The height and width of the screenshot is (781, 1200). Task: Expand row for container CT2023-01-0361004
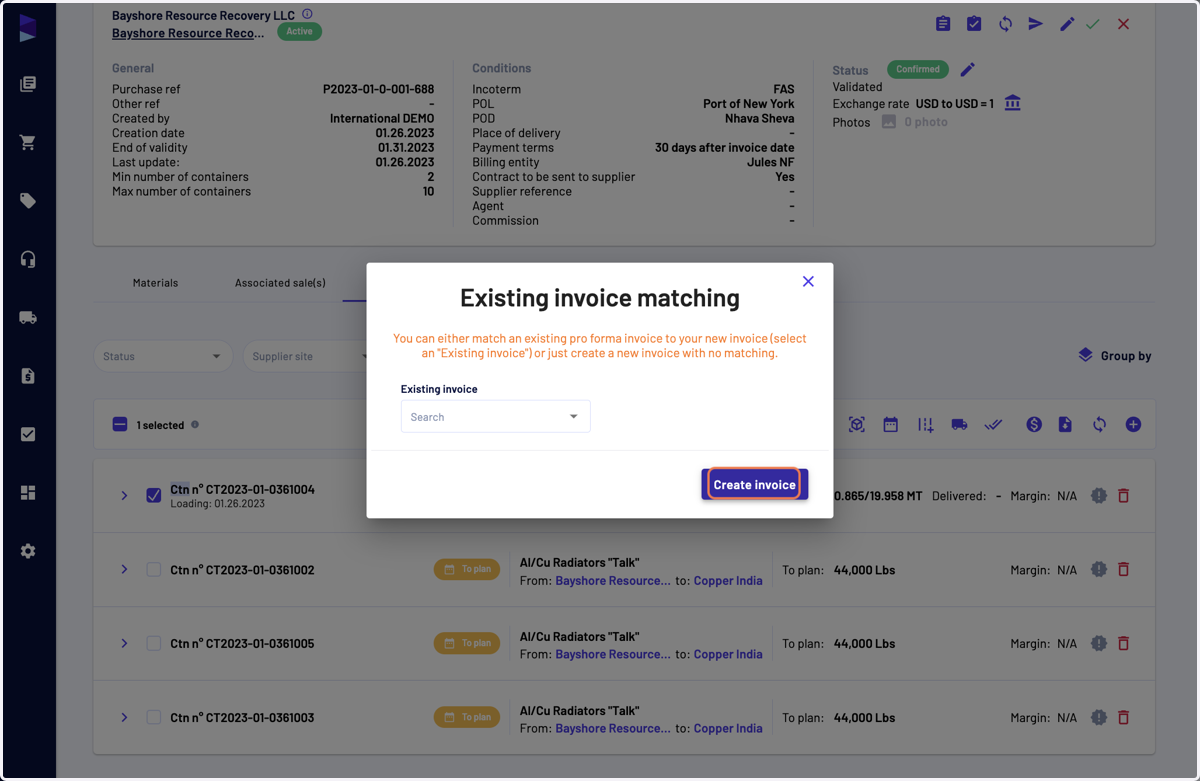point(124,495)
